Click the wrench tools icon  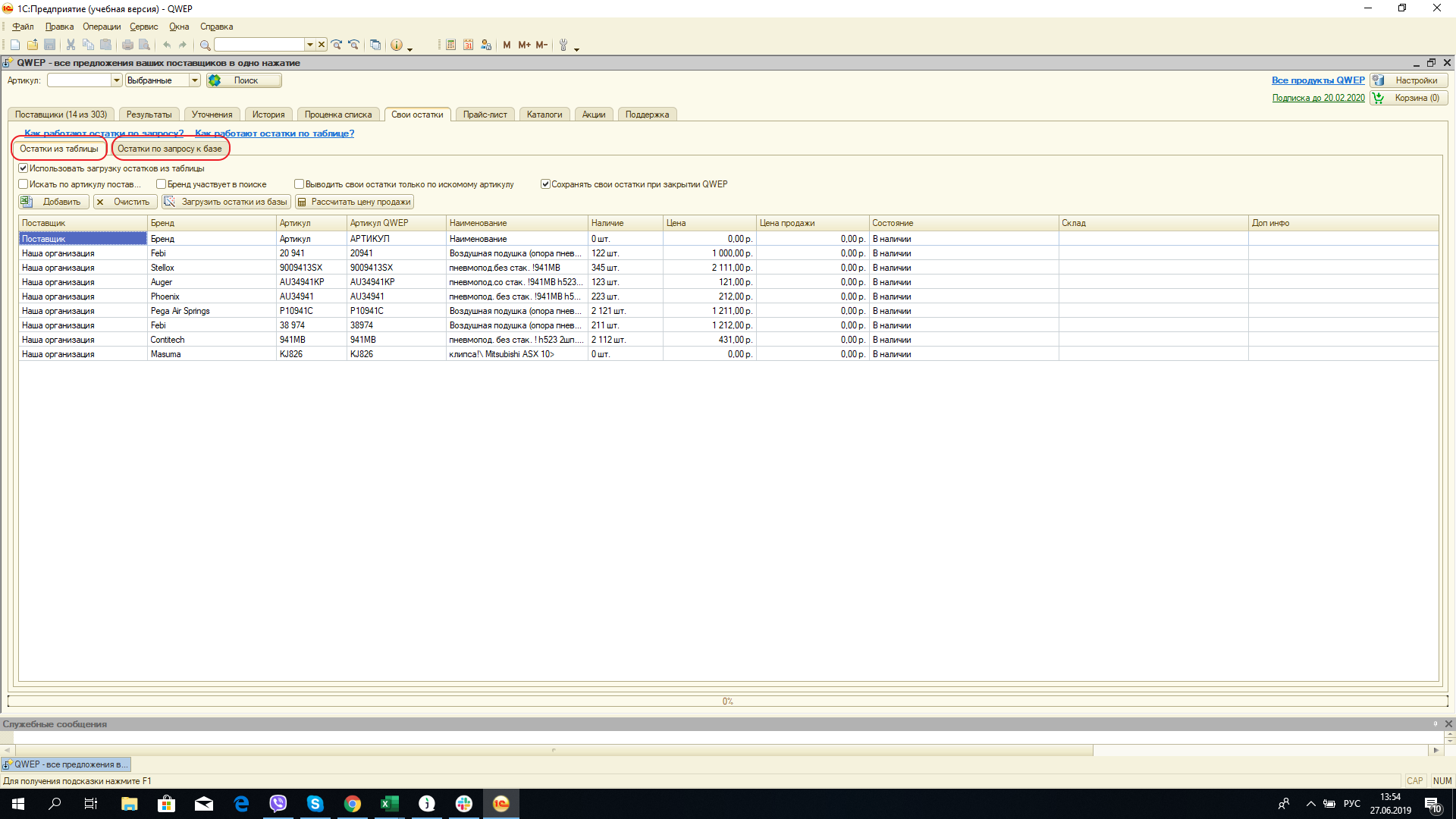point(563,45)
